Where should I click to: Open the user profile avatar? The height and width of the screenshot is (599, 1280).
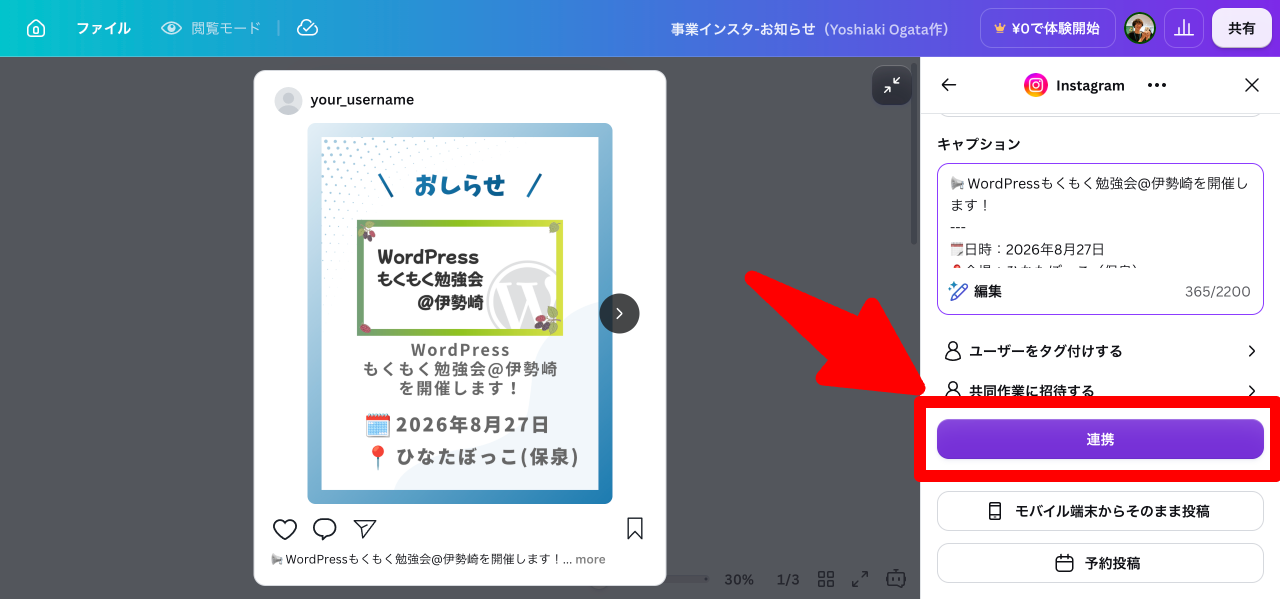coord(1140,28)
